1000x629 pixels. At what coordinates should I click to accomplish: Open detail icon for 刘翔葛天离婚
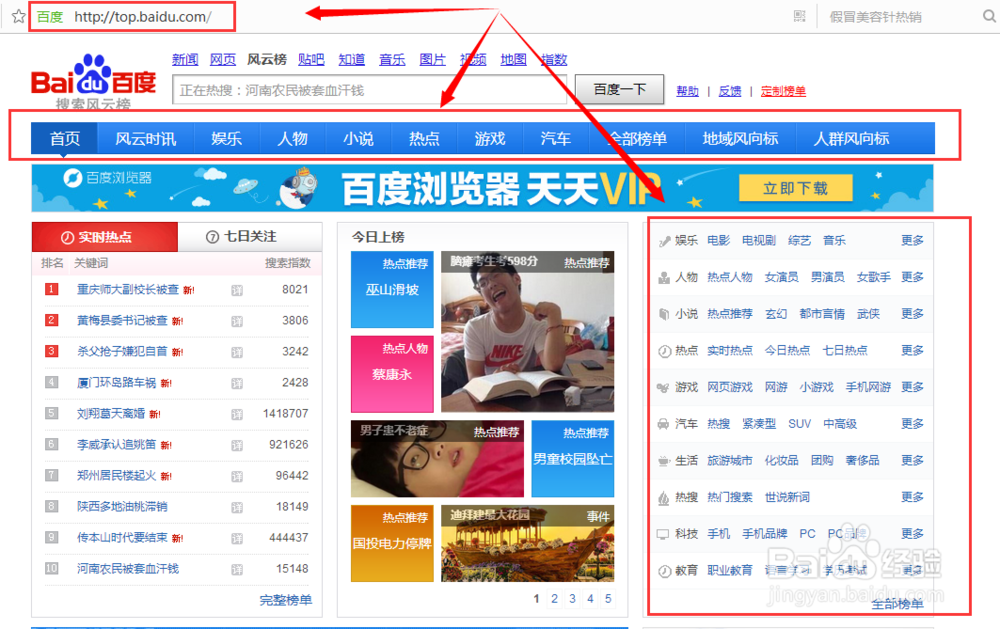coord(237,415)
